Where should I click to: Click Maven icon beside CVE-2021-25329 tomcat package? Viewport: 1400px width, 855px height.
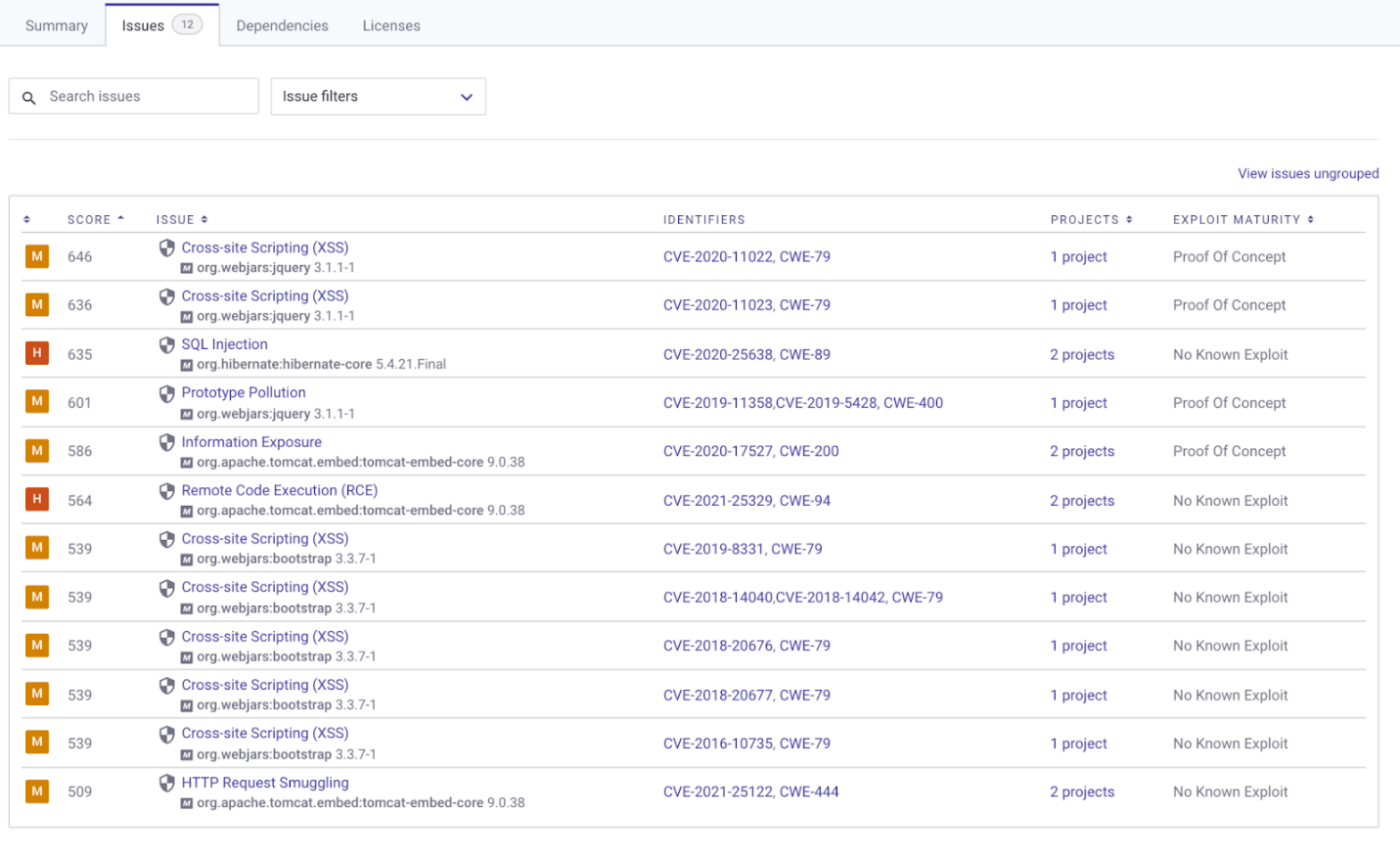click(187, 511)
